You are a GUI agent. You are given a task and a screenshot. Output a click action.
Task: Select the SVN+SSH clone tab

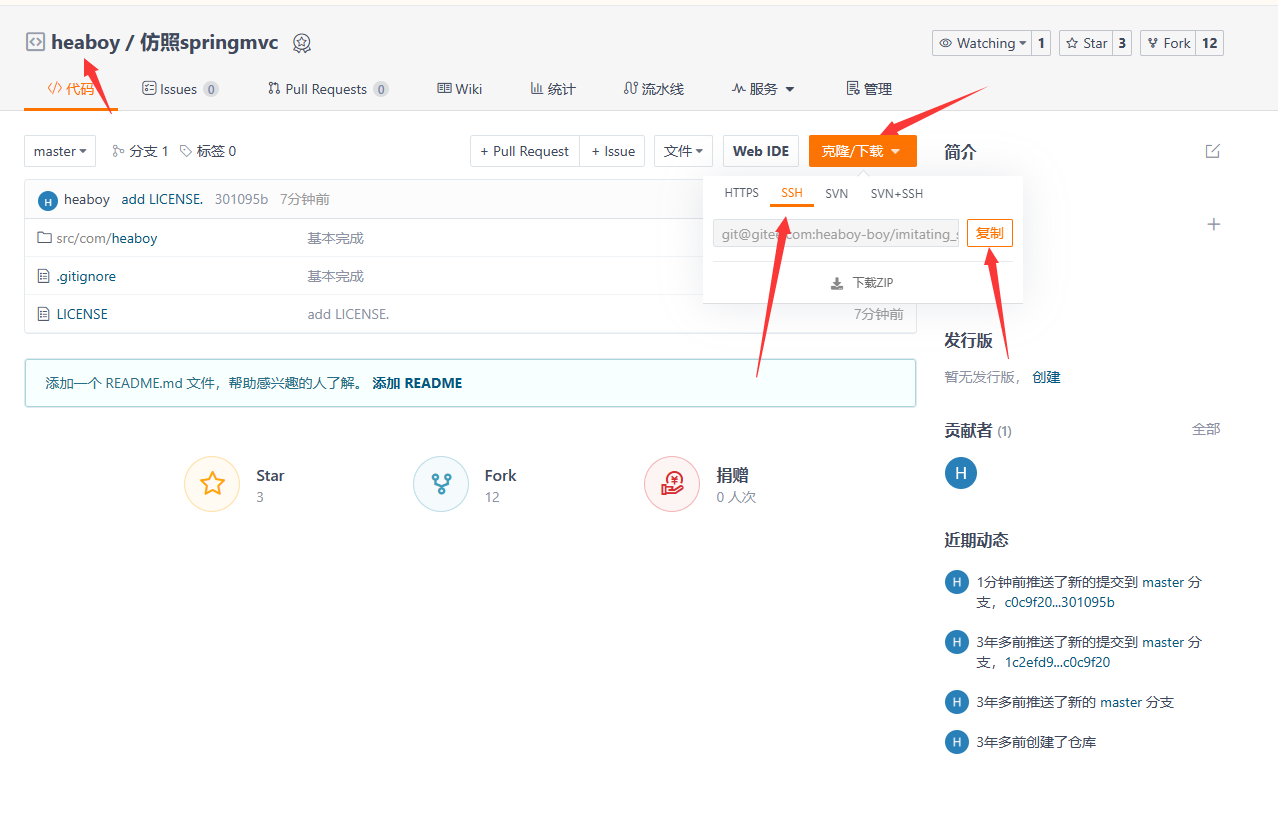coord(896,193)
